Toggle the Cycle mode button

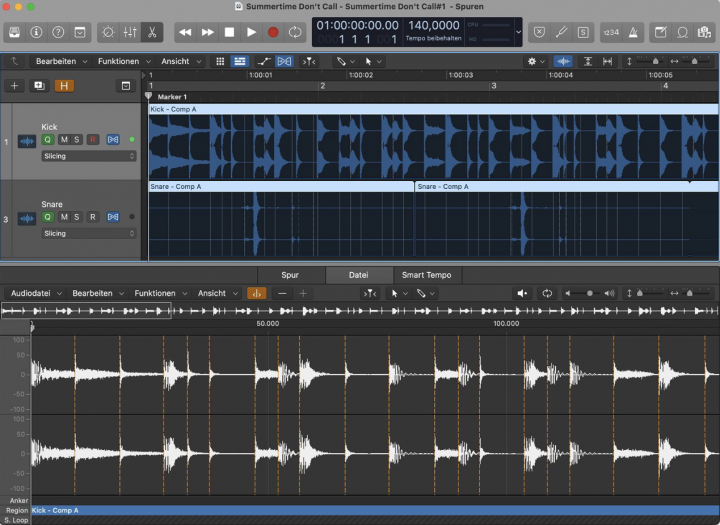(295, 32)
